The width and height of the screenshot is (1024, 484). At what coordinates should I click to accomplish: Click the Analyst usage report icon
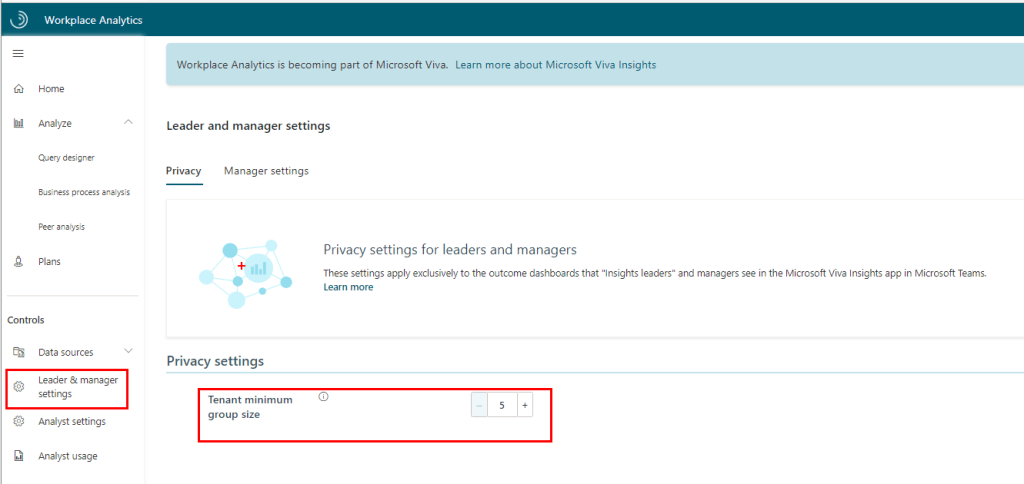[x=18, y=456]
